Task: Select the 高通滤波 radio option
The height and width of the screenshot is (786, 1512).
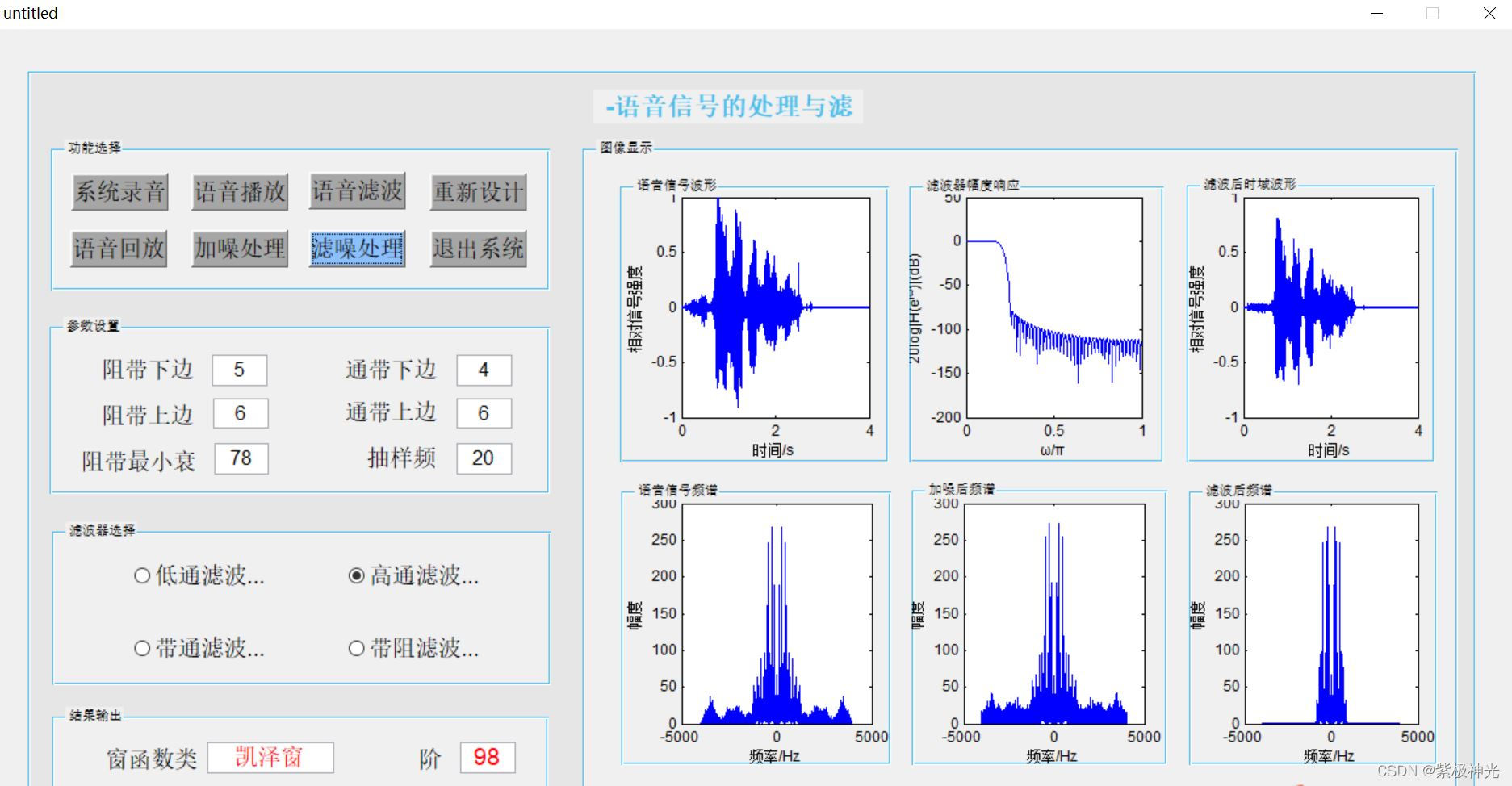Action: pyautogui.click(x=413, y=575)
